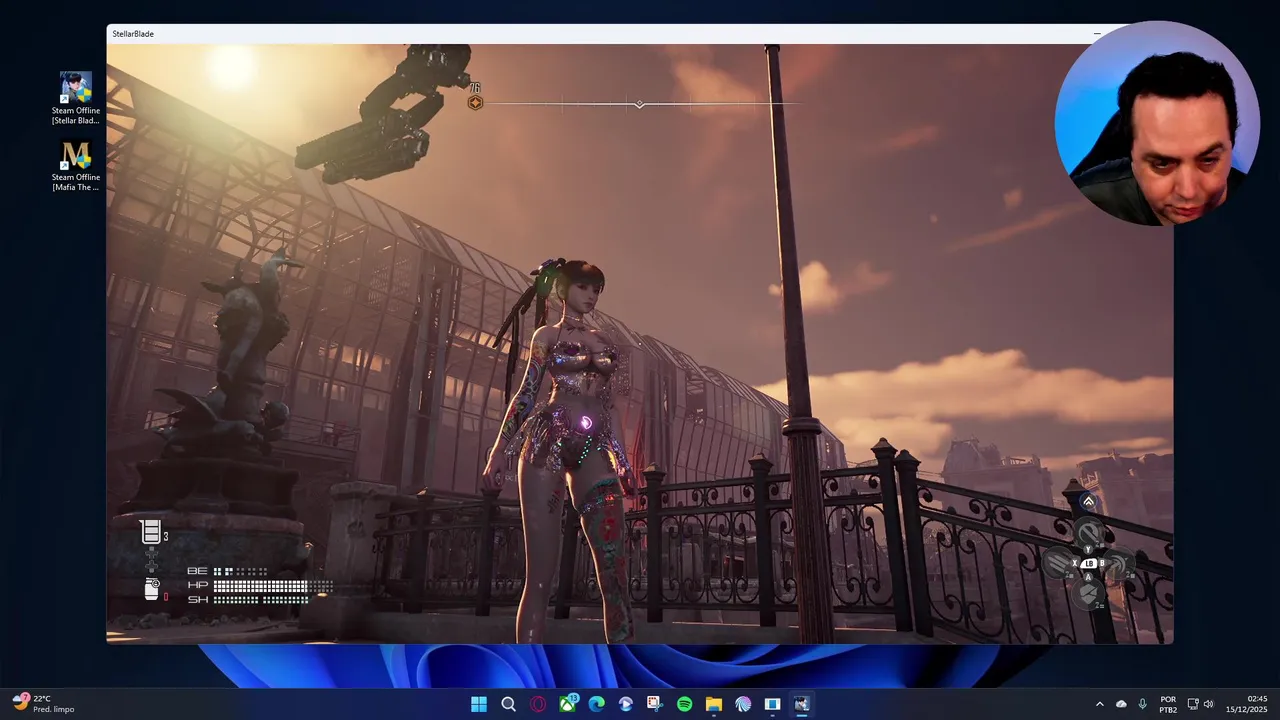
Task: Open the POR PTB2 language switcher
Action: pos(1168,704)
